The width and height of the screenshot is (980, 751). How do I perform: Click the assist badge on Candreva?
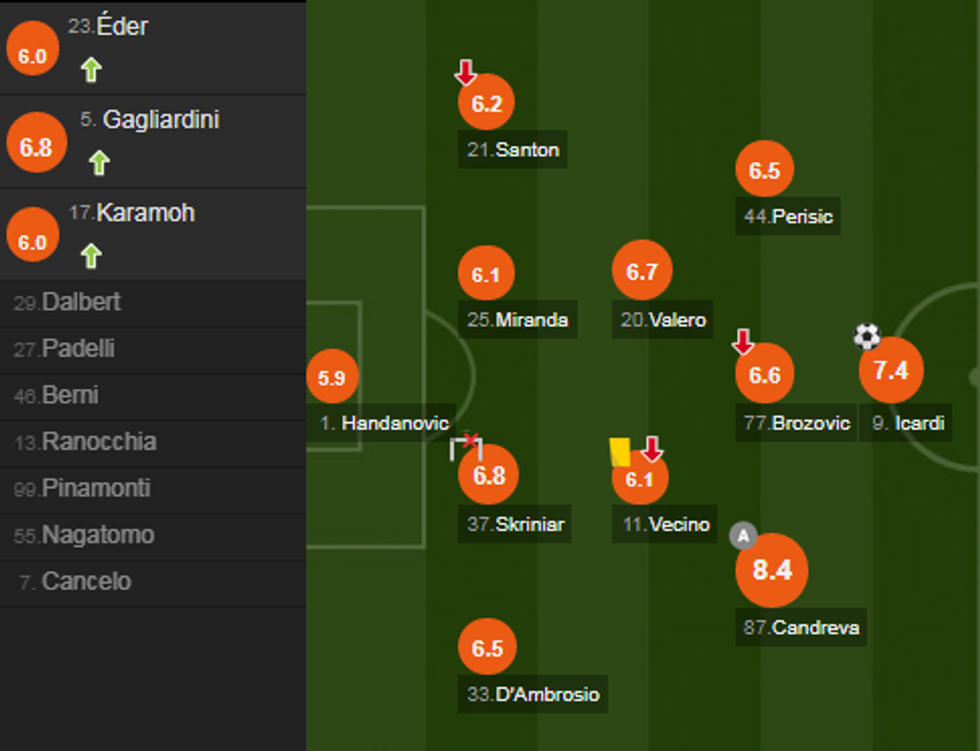pyautogui.click(x=742, y=536)
